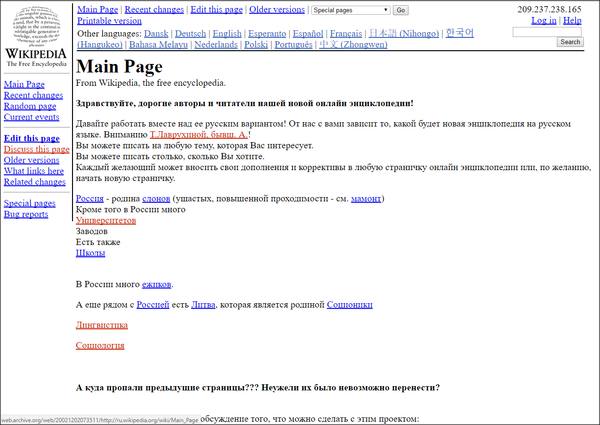The width and height of the screenshot is (600, 425).
Task: Open Discuss this page link
Action: [37, 149]
